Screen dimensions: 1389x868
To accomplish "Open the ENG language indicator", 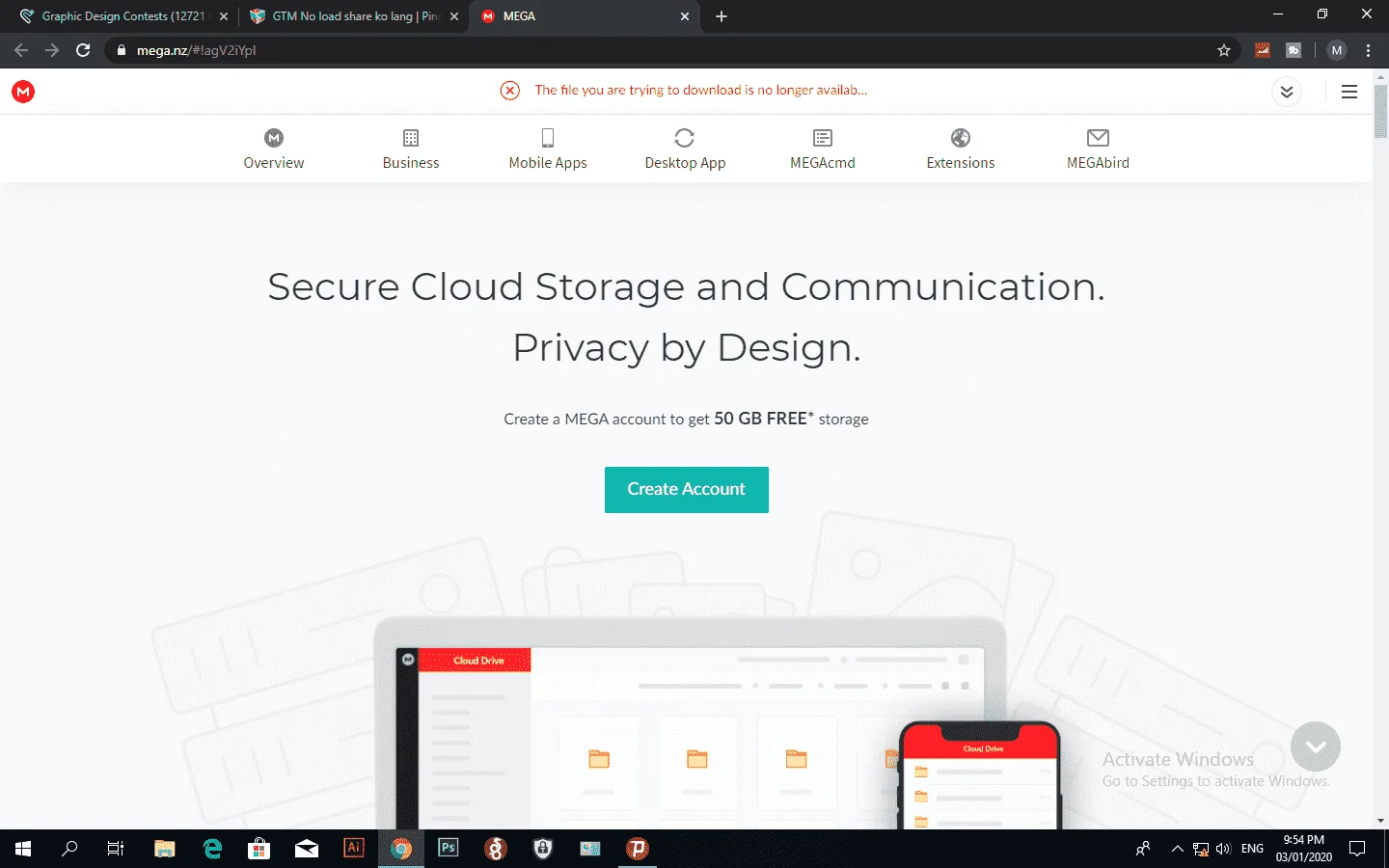I will tap(1252, 849).
